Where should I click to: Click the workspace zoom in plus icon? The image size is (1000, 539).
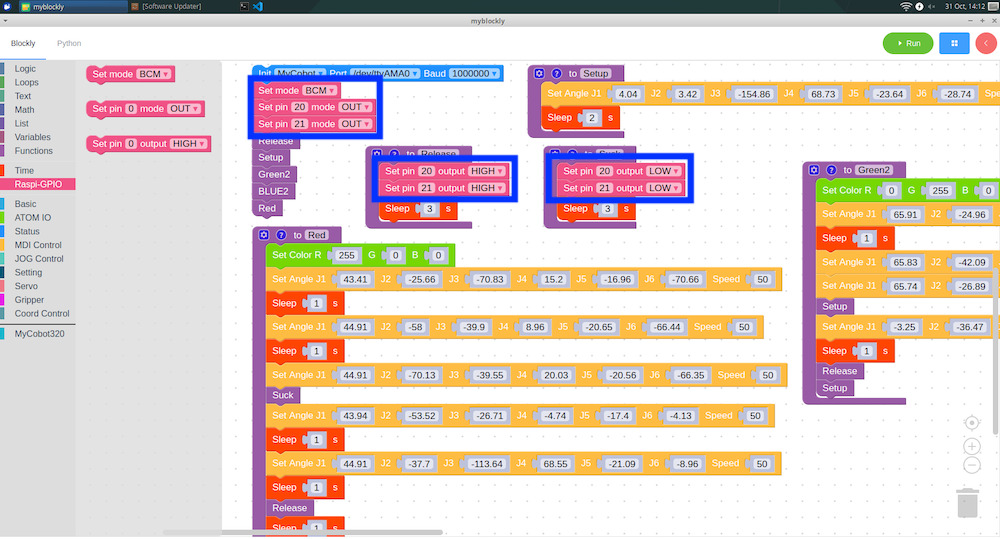click(971, 446)
